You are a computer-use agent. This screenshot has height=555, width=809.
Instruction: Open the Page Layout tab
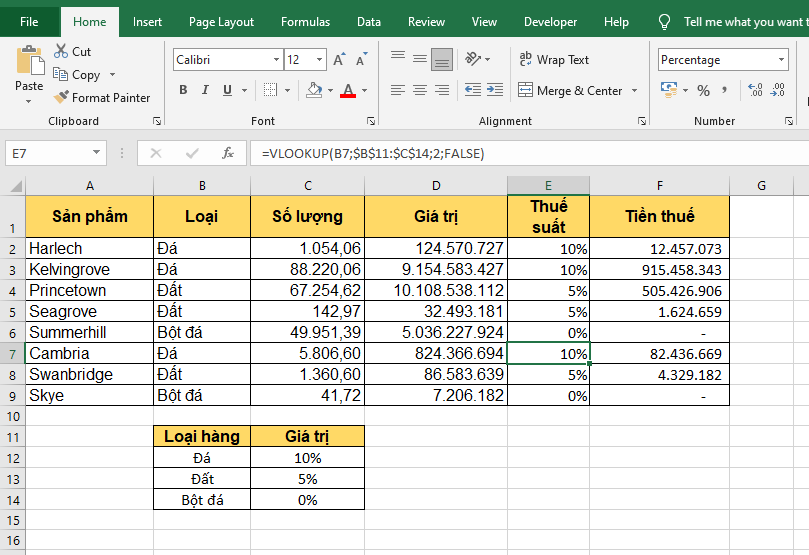point(221,22)
